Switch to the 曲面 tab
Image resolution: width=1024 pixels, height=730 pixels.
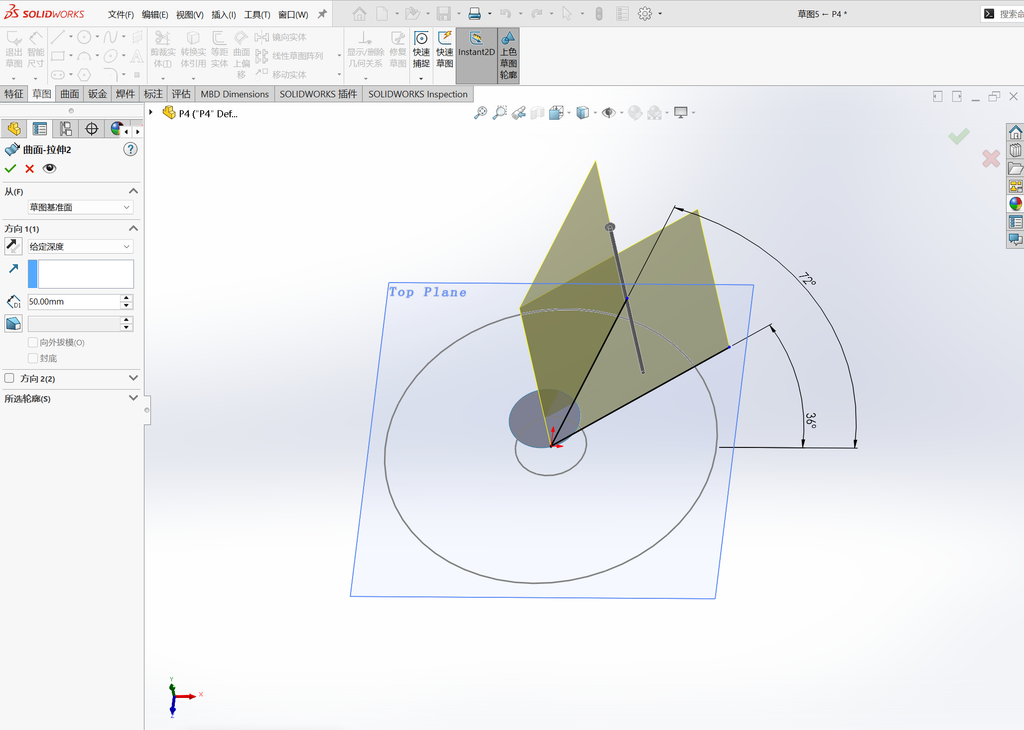pyautogui.click(x=70, y=94)
